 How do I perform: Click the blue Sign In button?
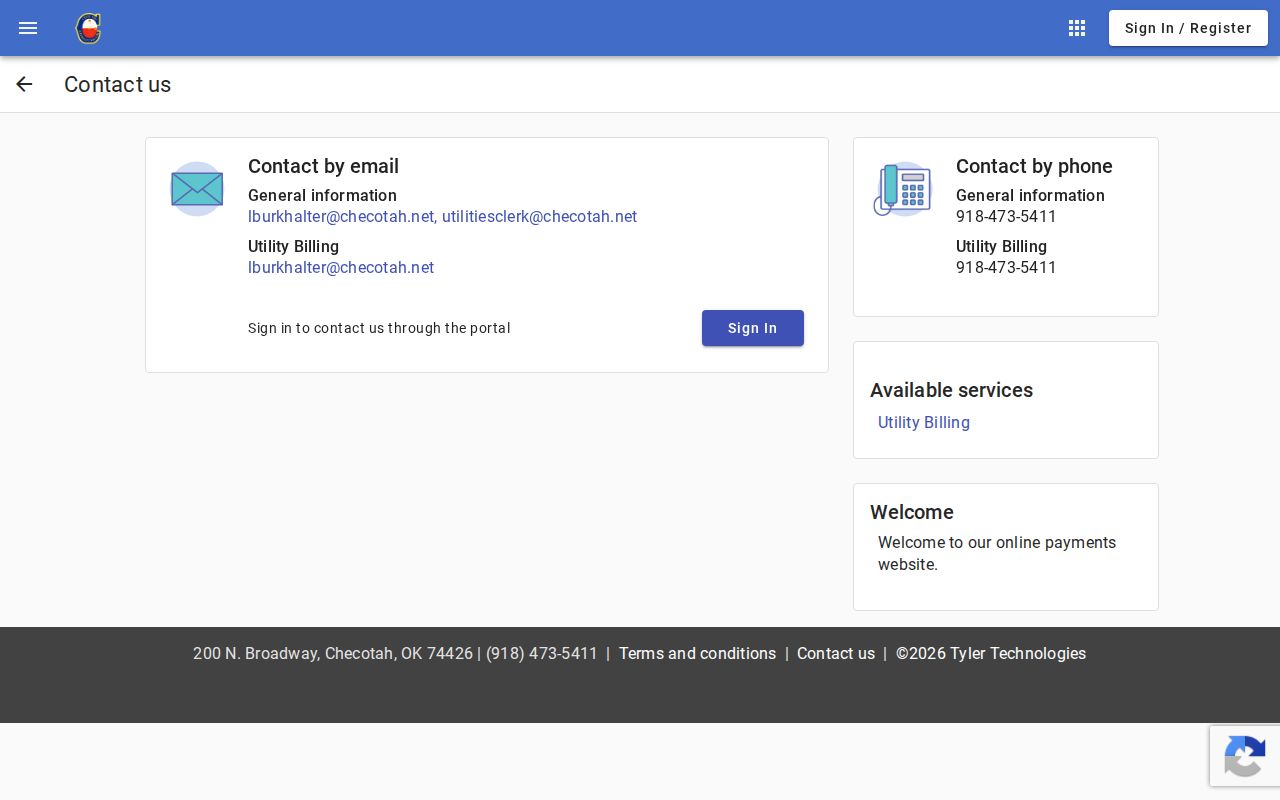(753, 328)
